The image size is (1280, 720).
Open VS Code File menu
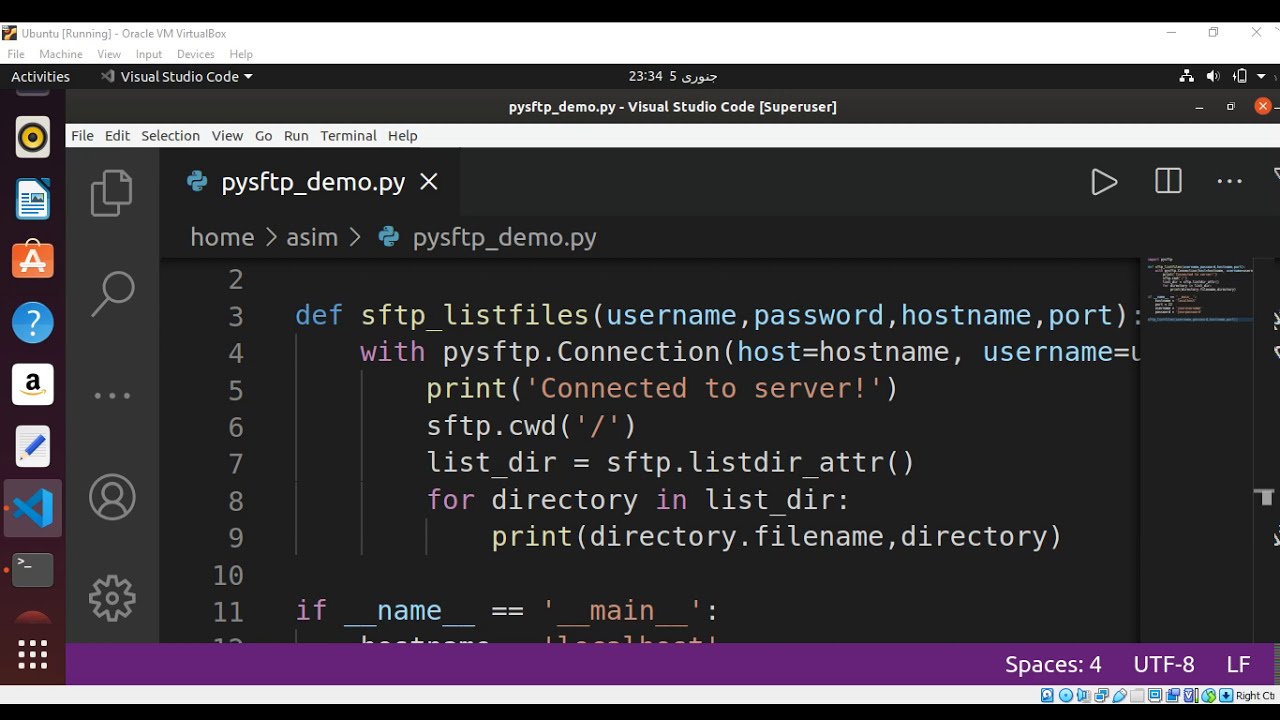click(82, 136)
